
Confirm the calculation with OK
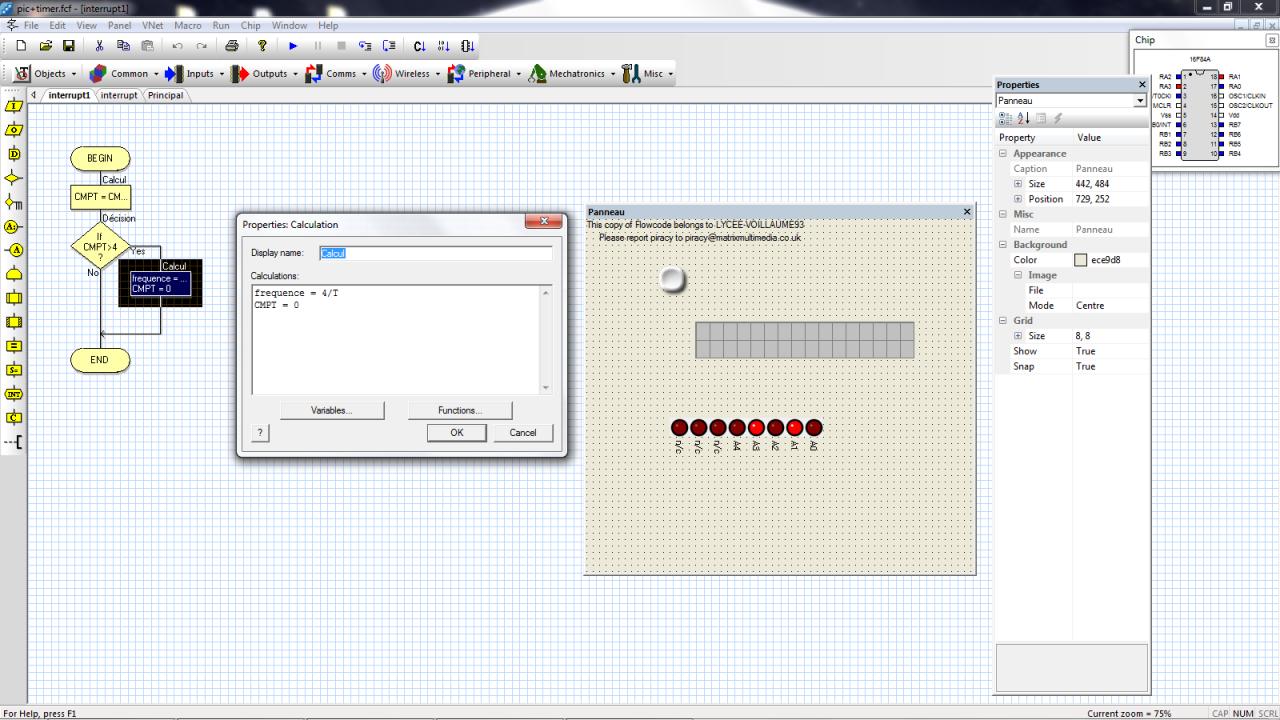click(x=457, y=432)
